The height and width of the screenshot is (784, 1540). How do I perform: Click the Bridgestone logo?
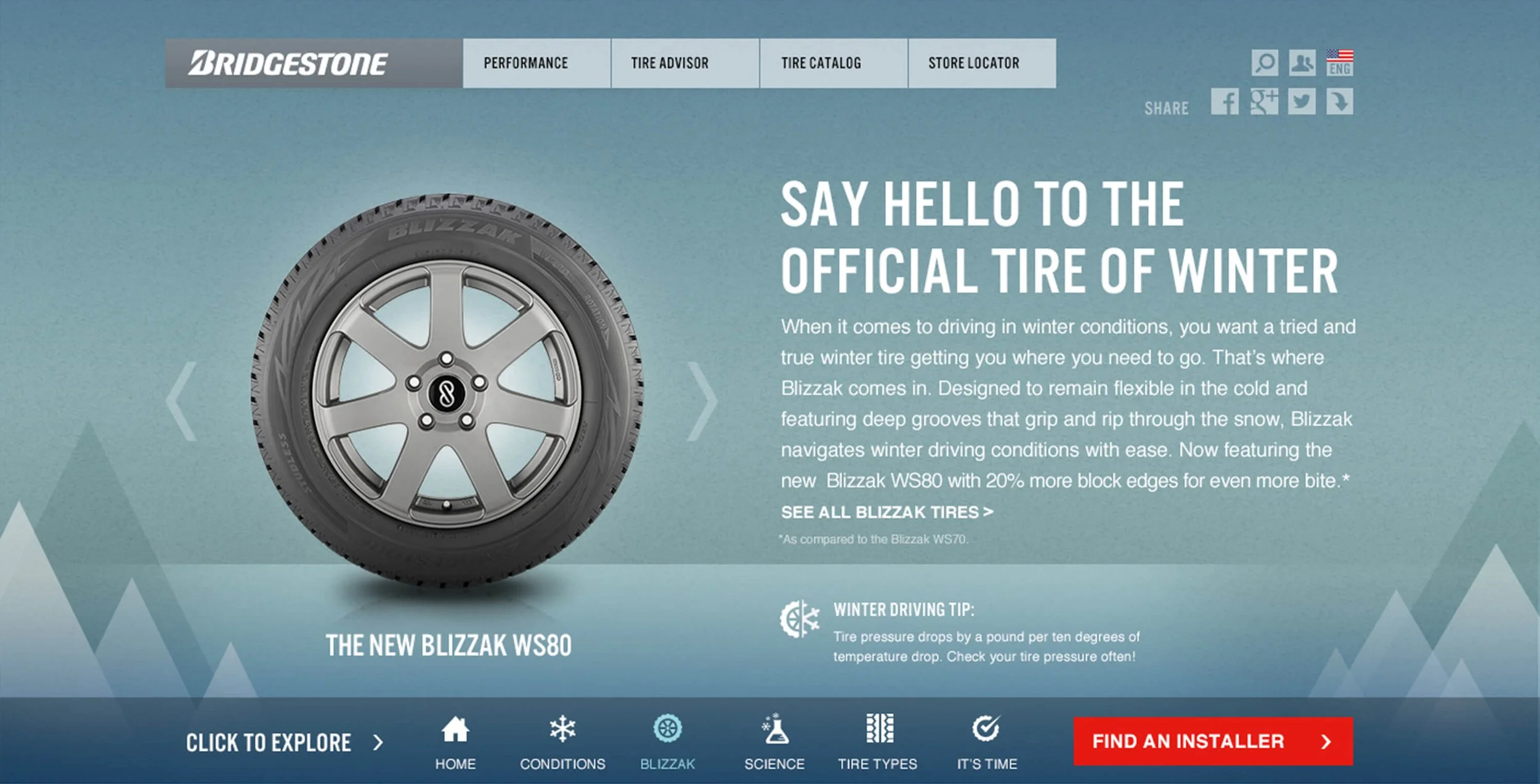pos(288,63)
